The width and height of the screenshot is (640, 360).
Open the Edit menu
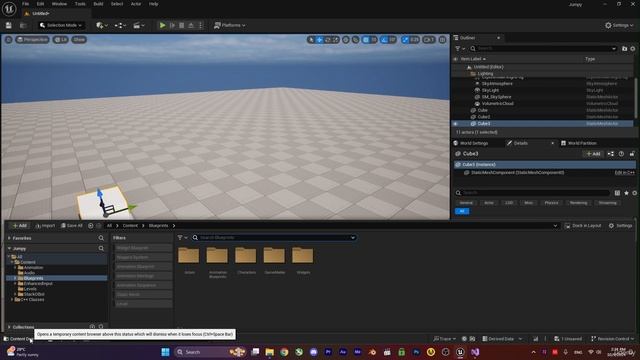click(40, 4)
